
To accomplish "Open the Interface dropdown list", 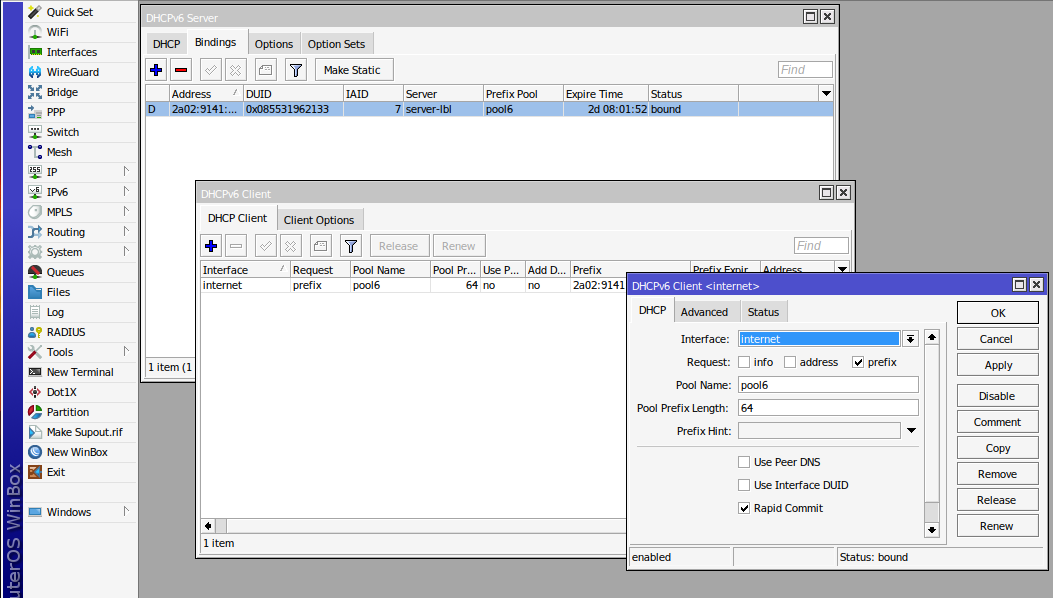I will click(910, 339).
